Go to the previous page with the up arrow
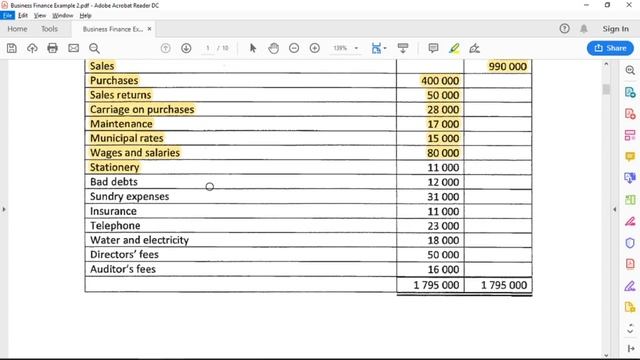The height and width of the screenshot is (360, 640). 165,48
